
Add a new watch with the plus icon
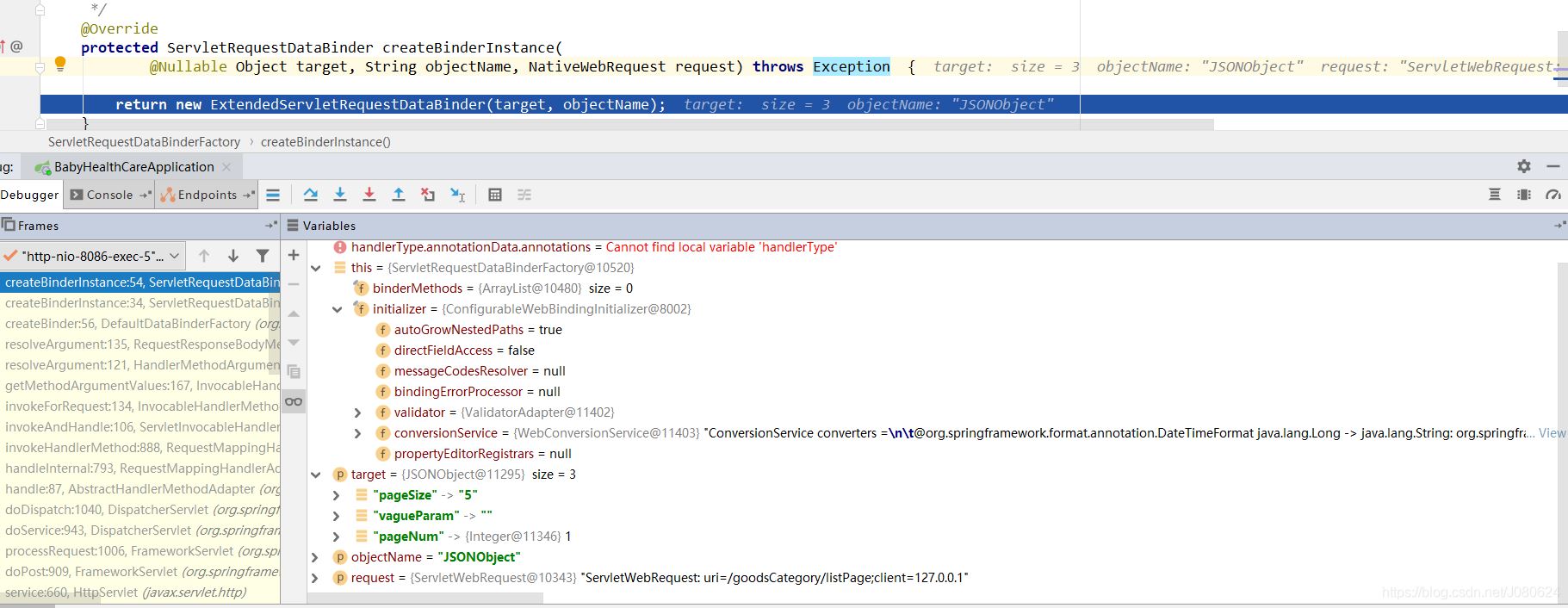coord(294,255)
